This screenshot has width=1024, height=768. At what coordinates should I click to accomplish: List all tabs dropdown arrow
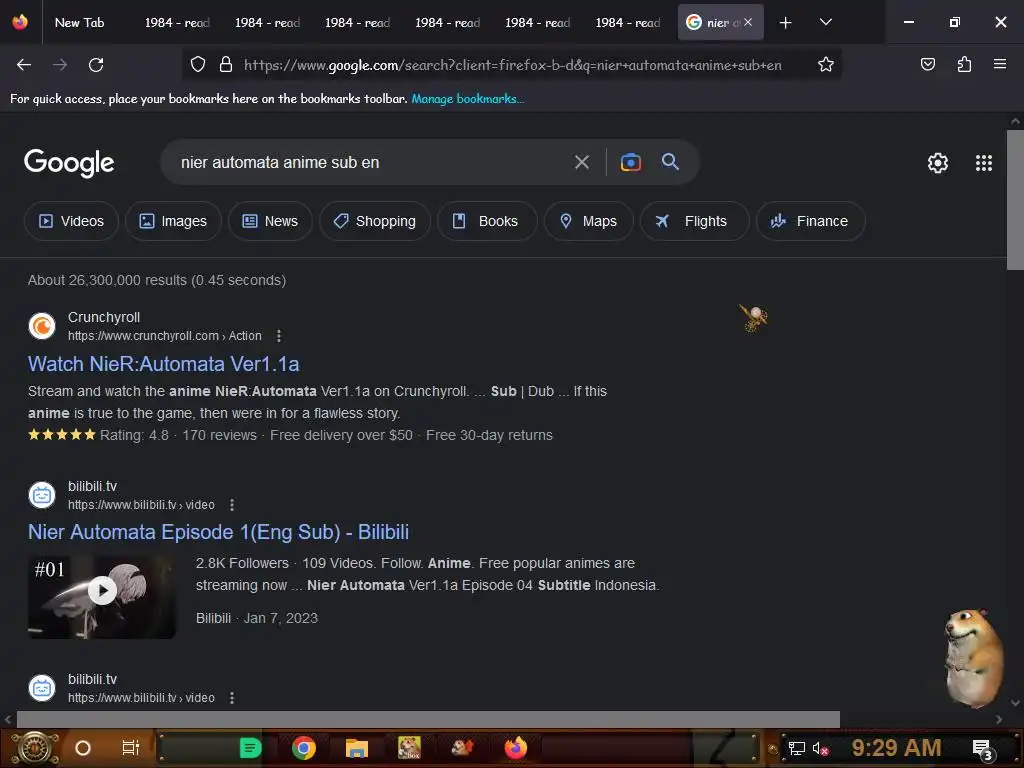[825, 22]
